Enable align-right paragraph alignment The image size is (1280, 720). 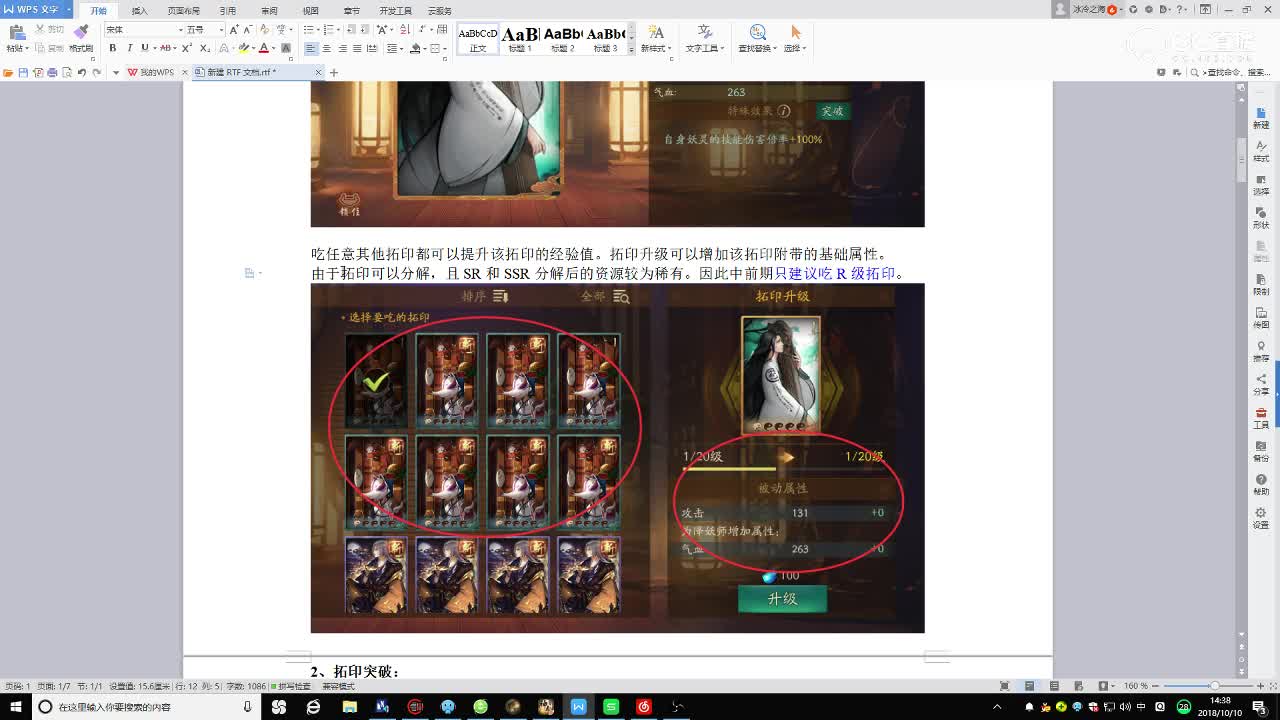click(343, 48)
